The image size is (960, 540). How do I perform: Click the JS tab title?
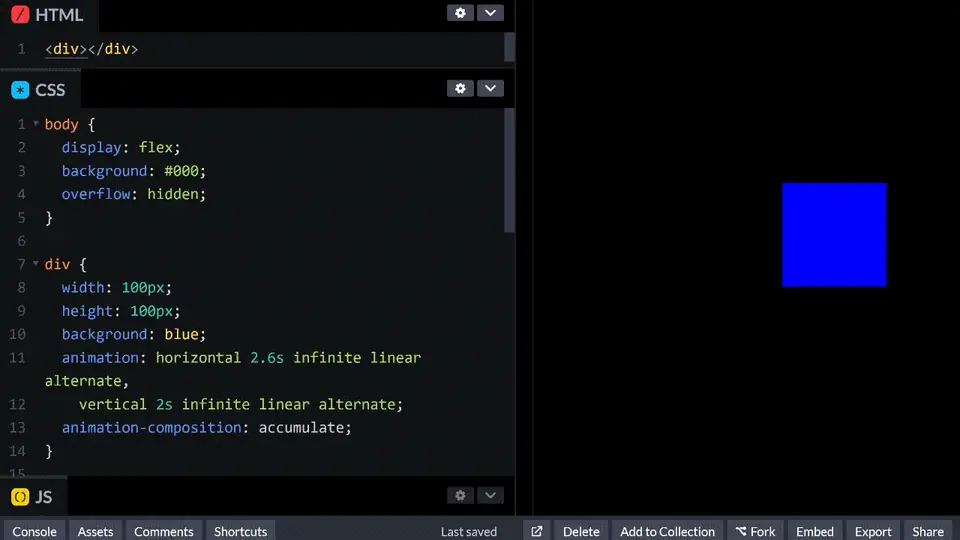[x=43, y=497]
